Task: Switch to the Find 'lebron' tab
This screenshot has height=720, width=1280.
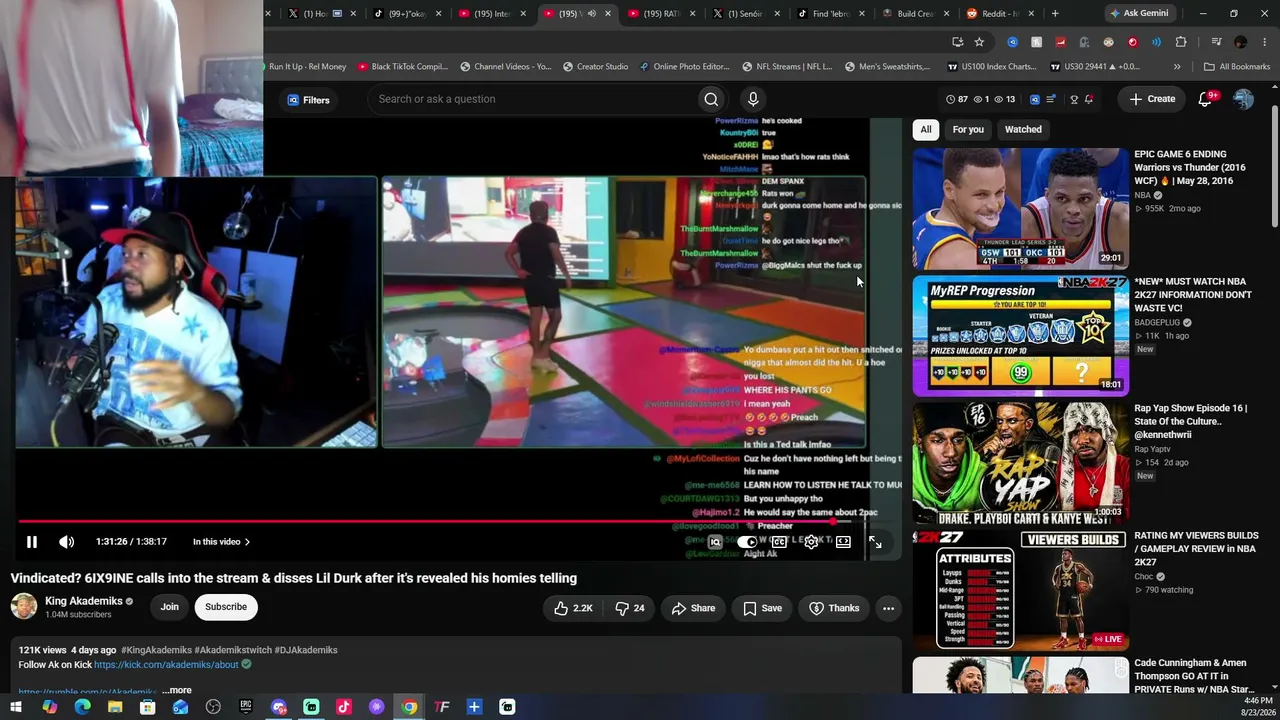Action: (x=830, y=13)
